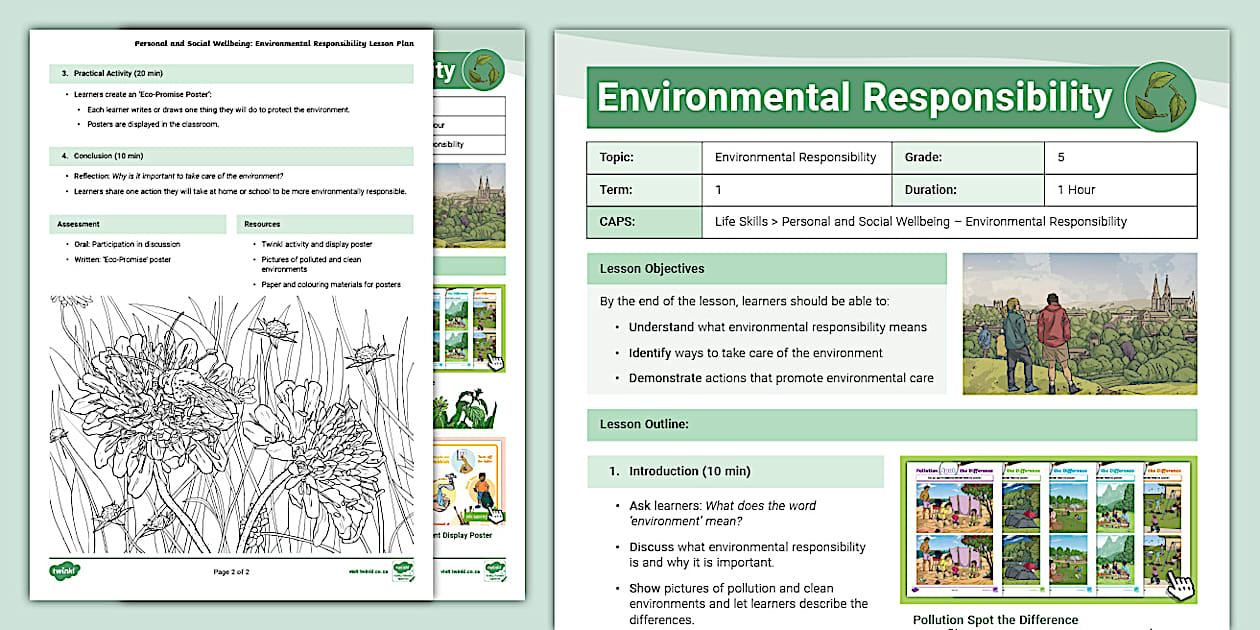The height and width of the screenshot is (630, 1260).
Task: Click the 'Assessment' section header
Action: click(x=137, y=224)
